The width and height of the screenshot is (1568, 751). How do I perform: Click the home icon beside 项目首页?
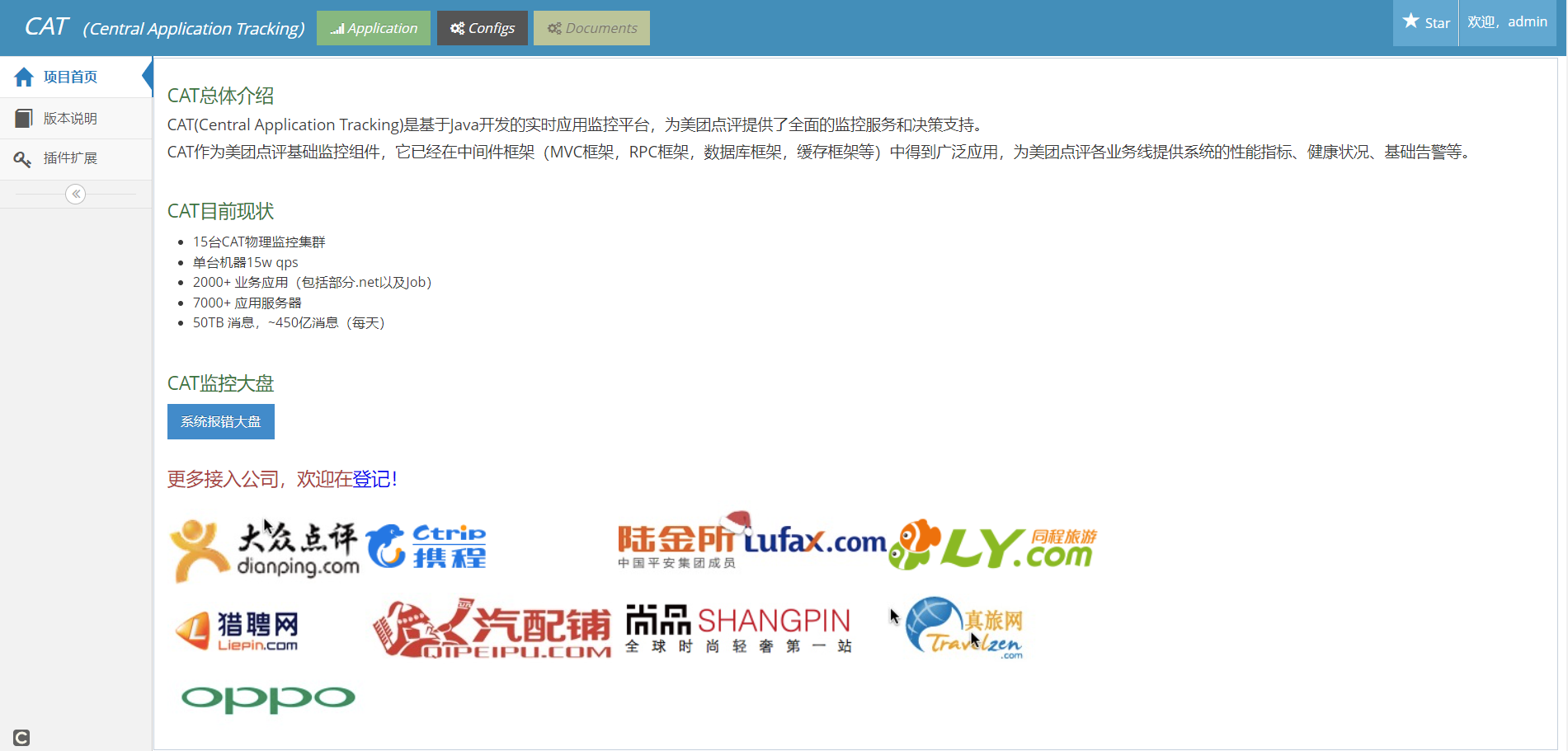pyautogui.click(x=24, y=77)
